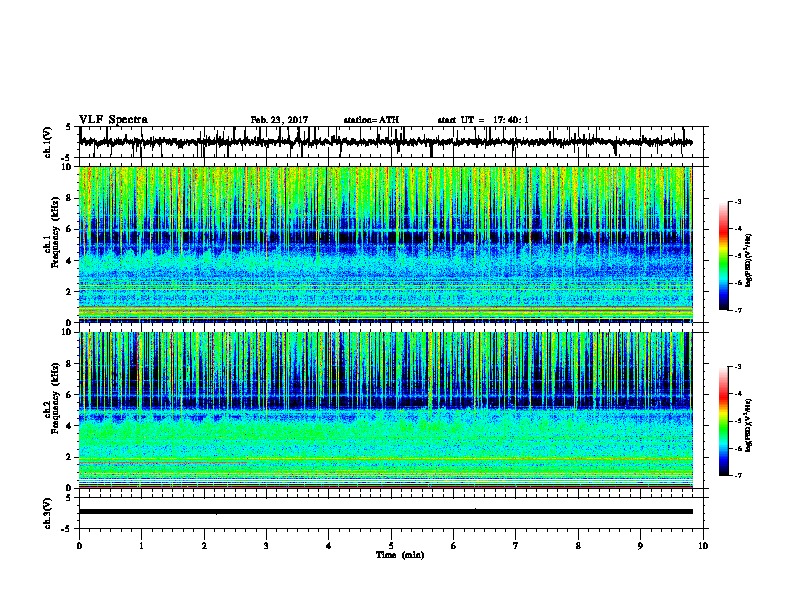Click the "station=ATH" header text
792x612 pixels.
tap(371, 120)
